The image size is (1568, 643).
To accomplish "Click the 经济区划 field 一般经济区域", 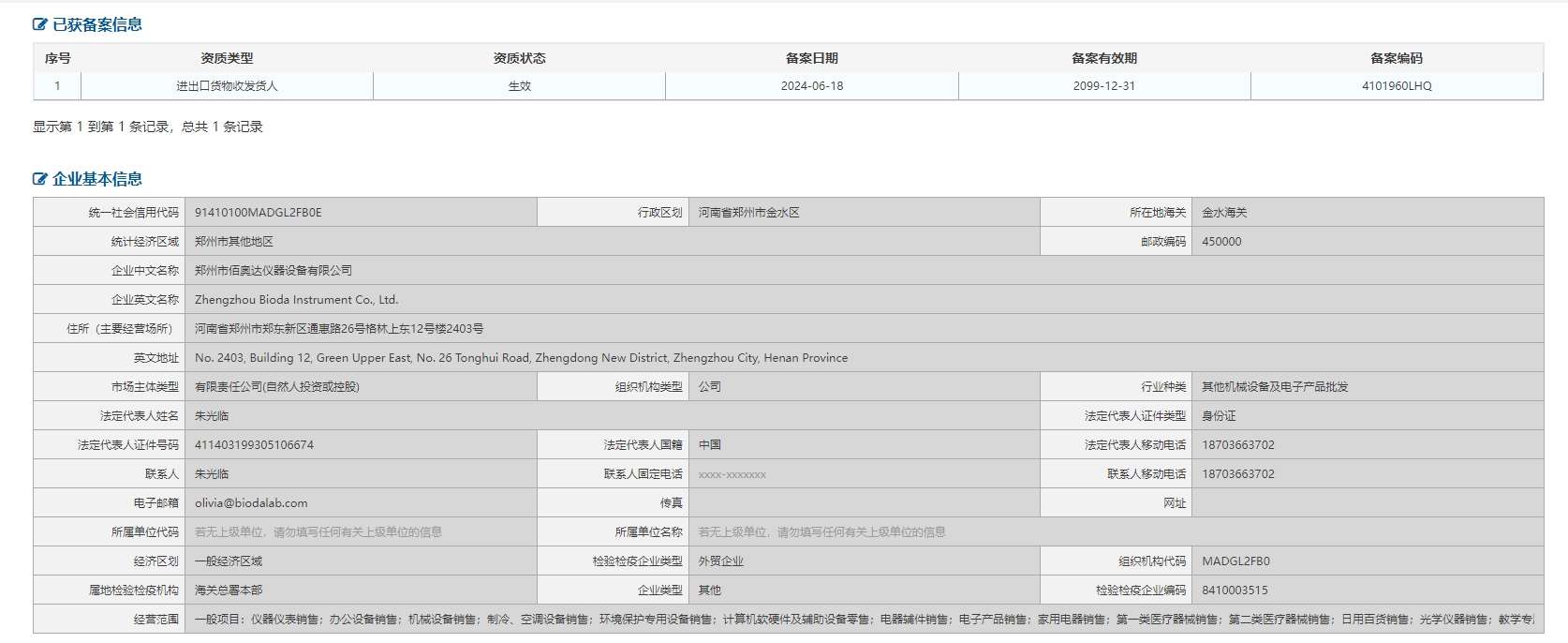I will 361,561.
